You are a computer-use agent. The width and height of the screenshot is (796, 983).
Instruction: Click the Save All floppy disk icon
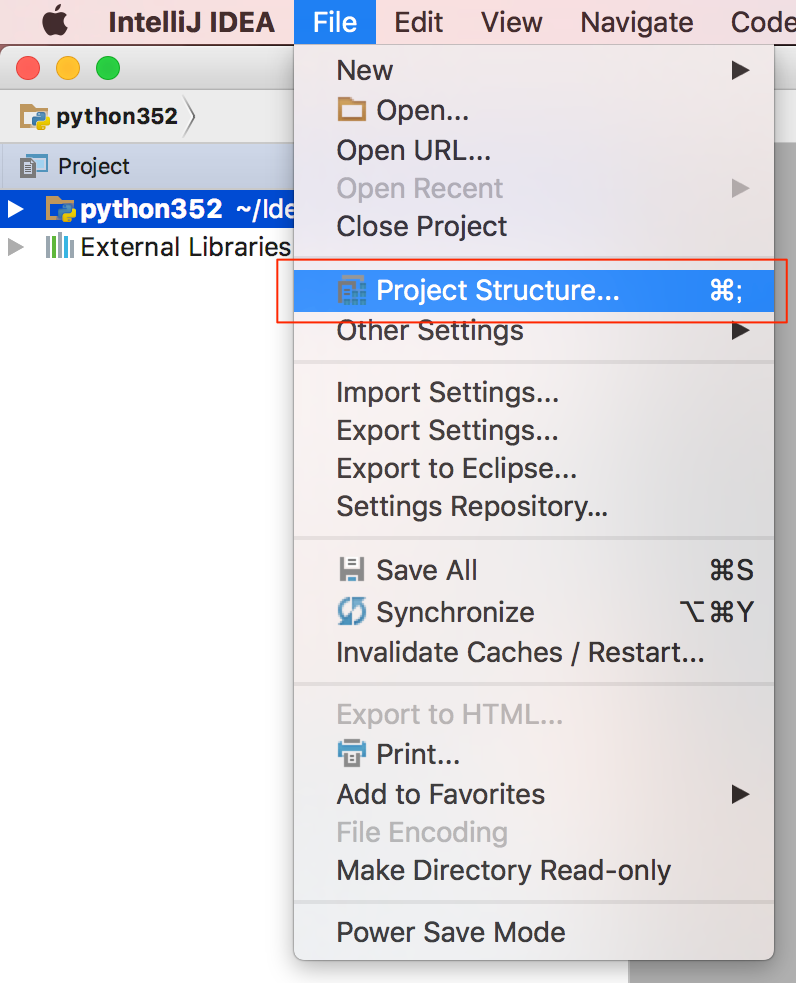click(x=352, y=570)
